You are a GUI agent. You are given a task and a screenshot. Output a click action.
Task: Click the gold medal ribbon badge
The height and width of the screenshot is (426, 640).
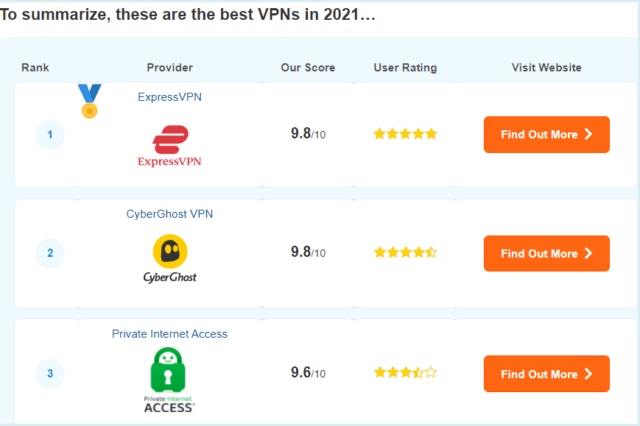(89, 101)
